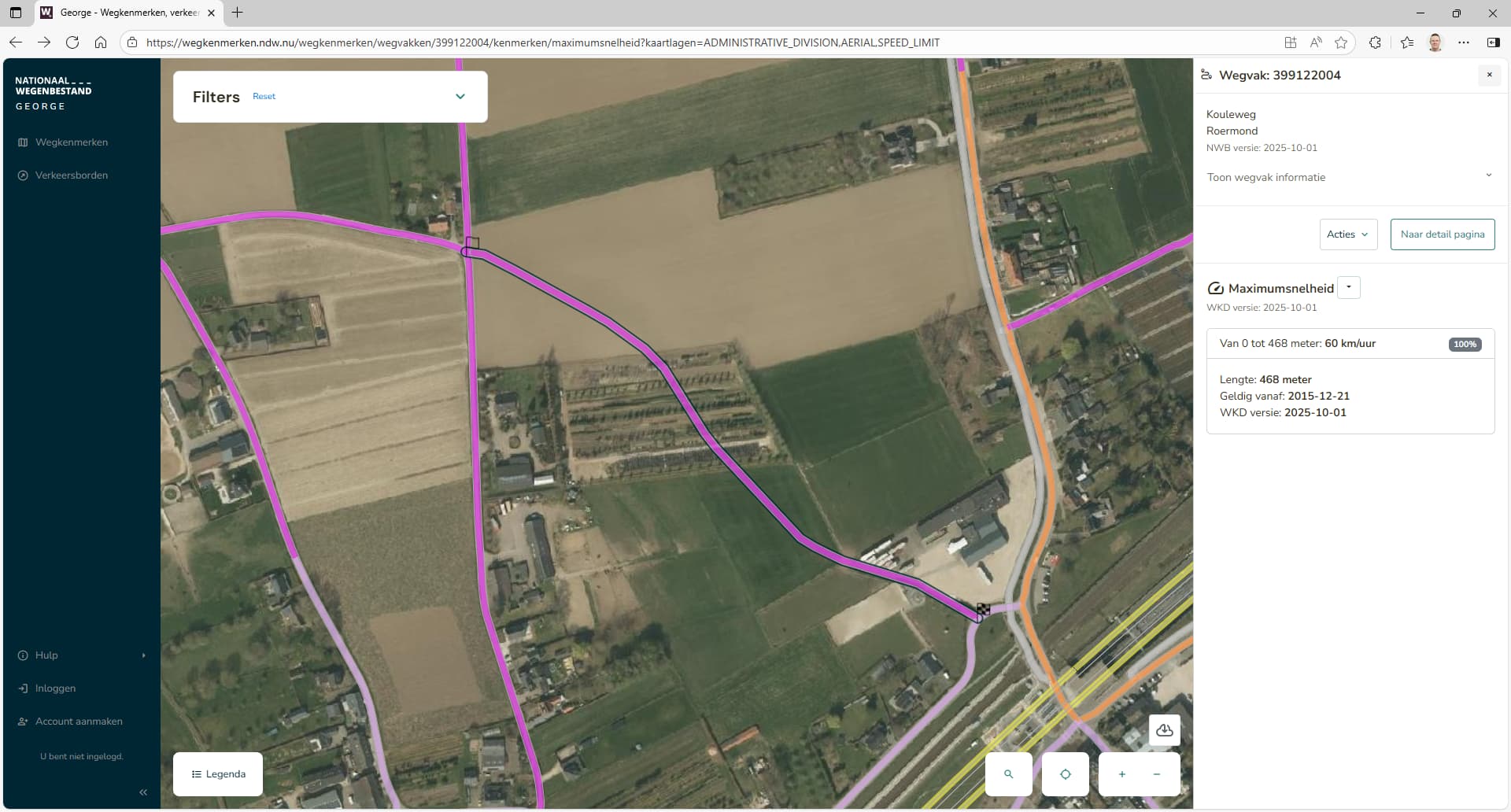Viewport: 1511px width, 812px height.
Task: Click the map search magnifier button
Action: 1008,774
